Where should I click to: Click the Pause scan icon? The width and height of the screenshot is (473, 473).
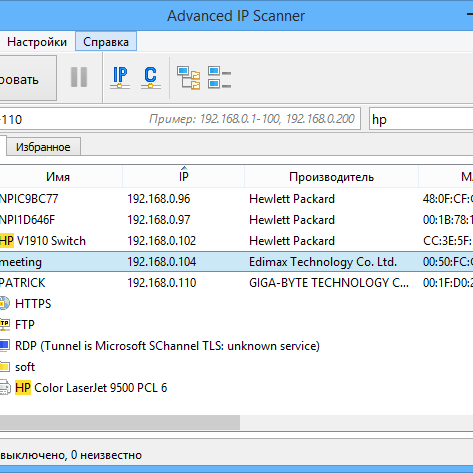tap(79, 77)
